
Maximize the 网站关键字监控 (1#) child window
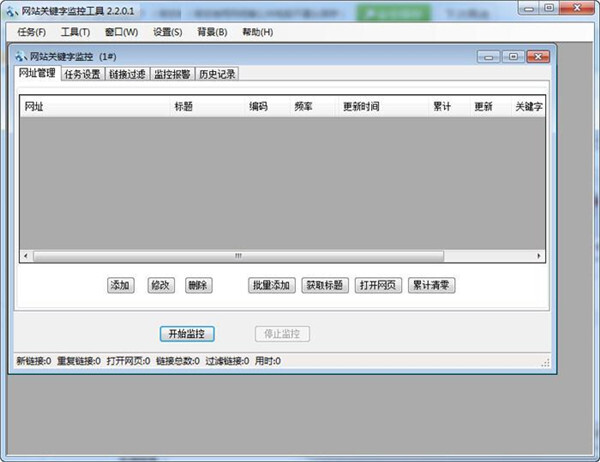coord(513,57)
